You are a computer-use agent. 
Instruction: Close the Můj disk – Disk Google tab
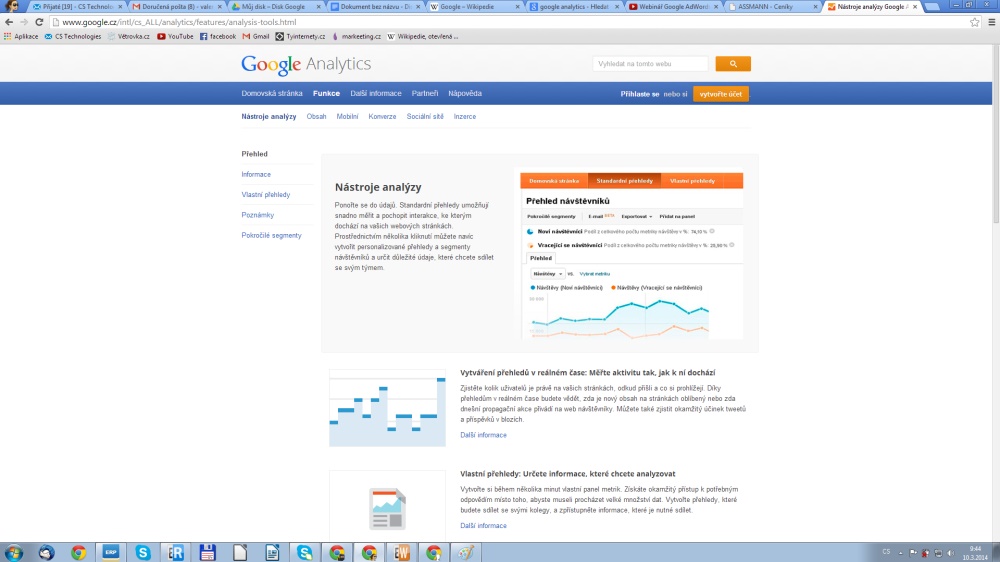[319, 6]
